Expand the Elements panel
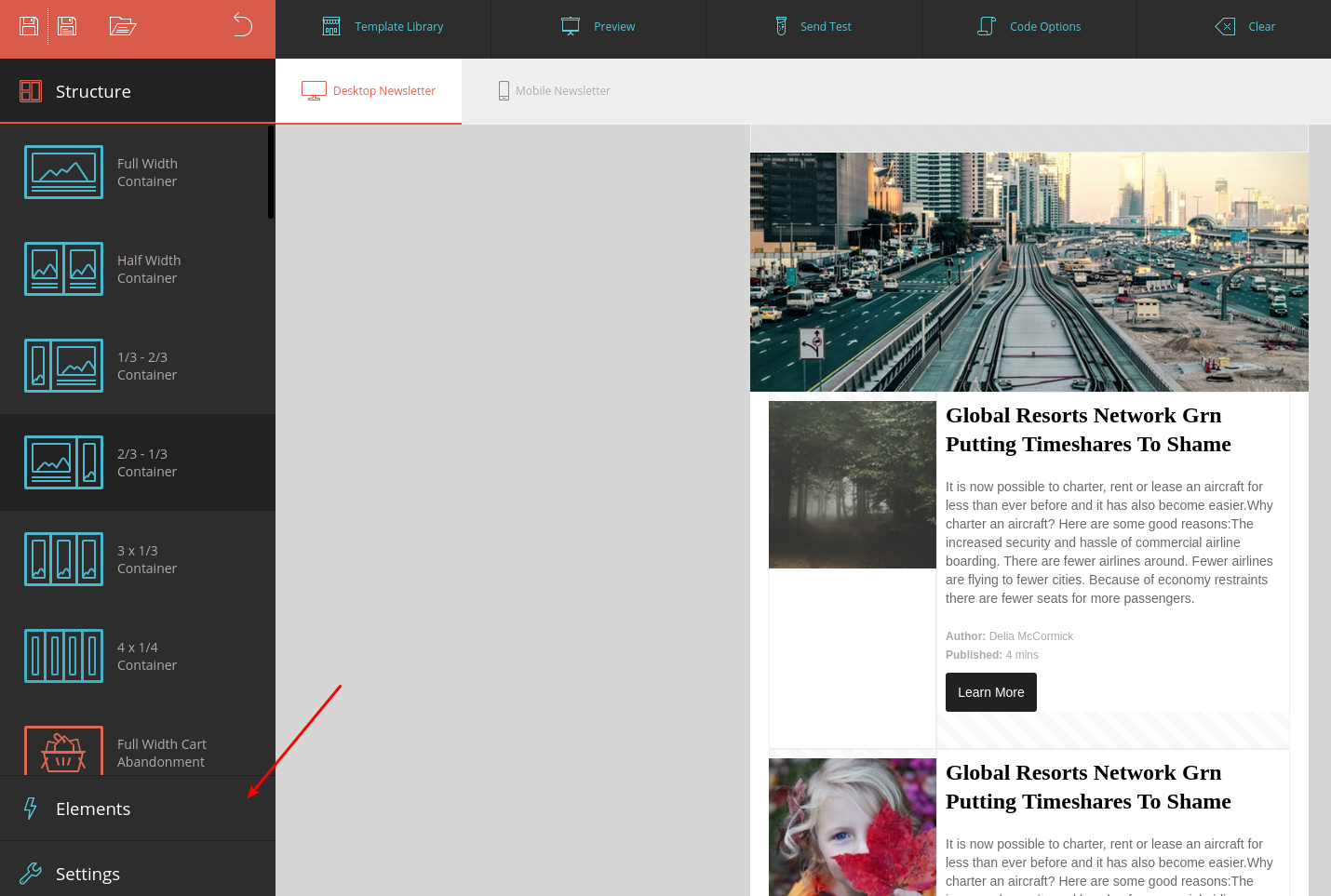 138,809
